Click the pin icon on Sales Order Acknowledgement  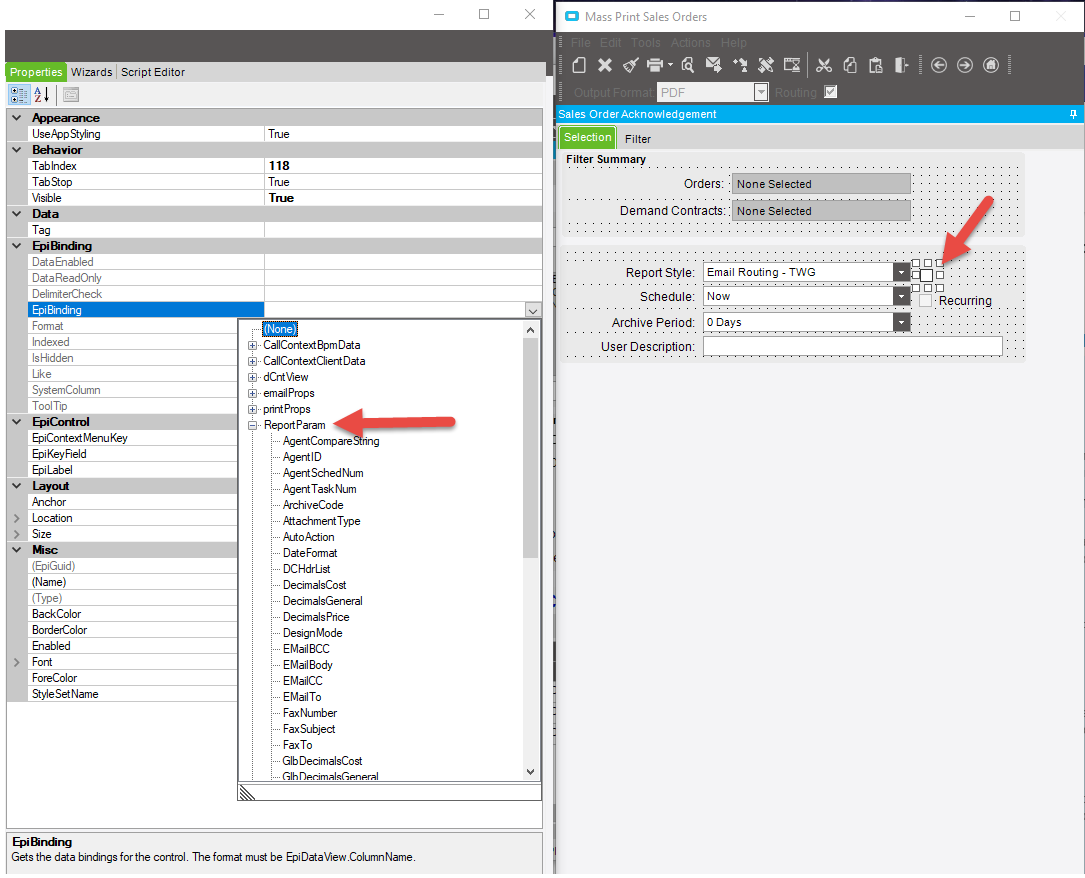pos(1073,114)
